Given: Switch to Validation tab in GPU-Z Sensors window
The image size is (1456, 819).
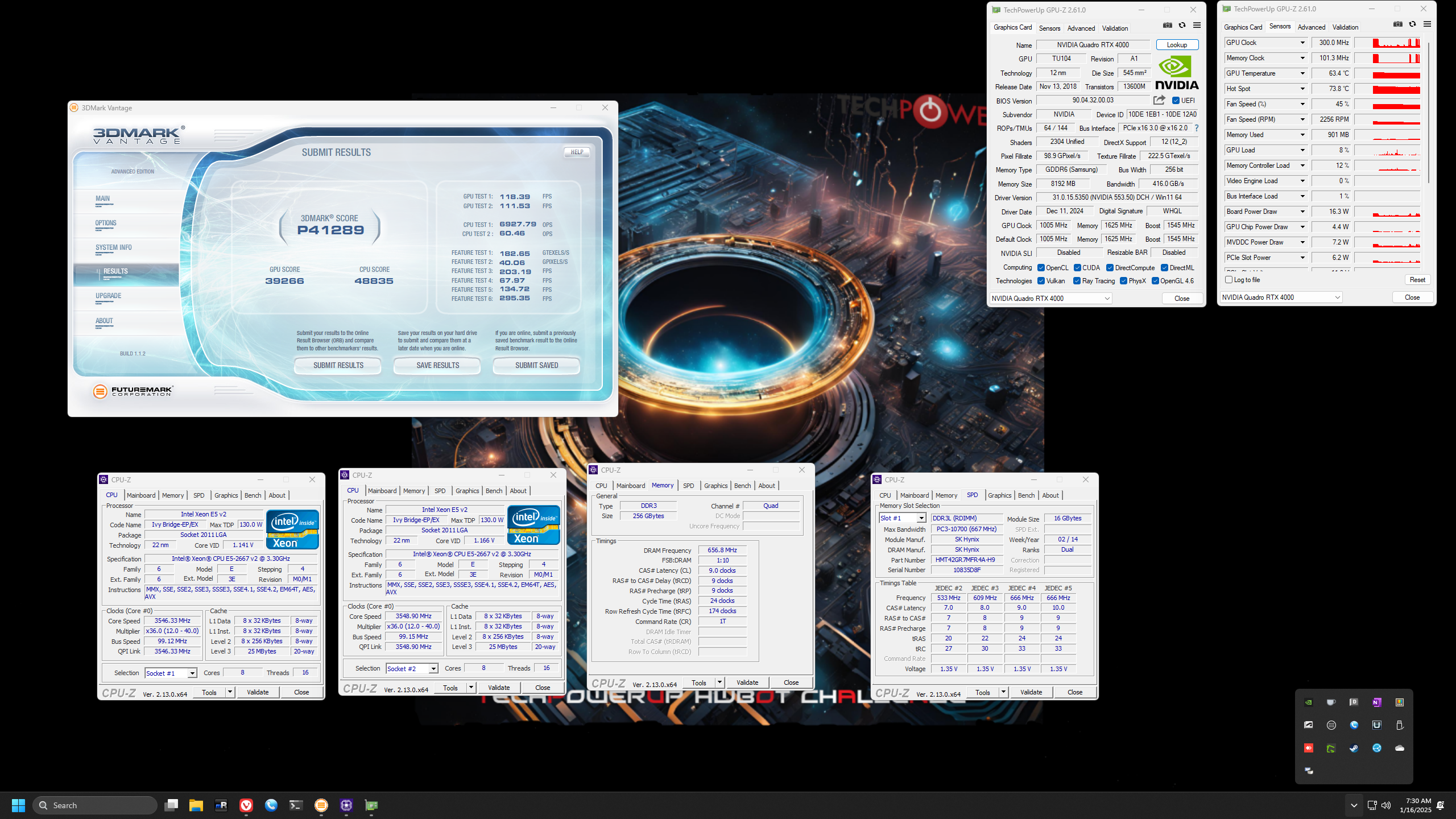Looking at the screenshot, I should [x=1345, y=27].
